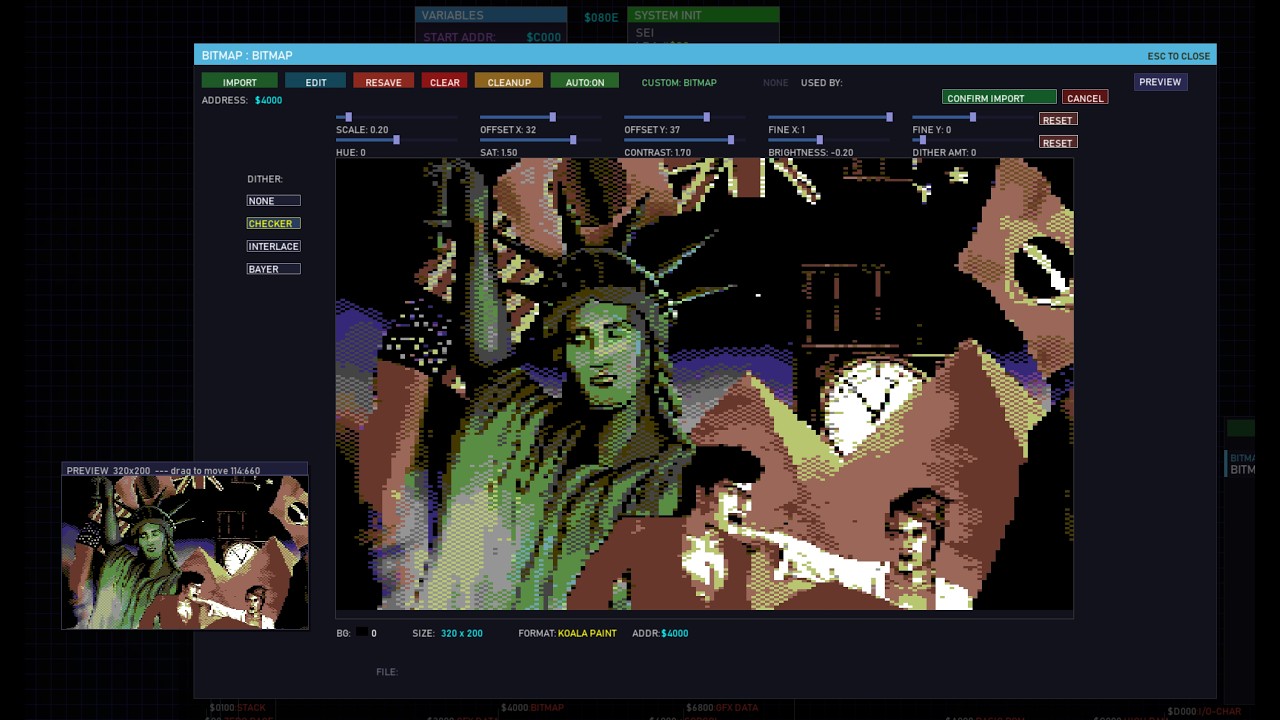Image resolution: width=1280 pixels, height=720 pixels.
Task: Adjust the CONTRAST slider
Action: pos(684,141)
